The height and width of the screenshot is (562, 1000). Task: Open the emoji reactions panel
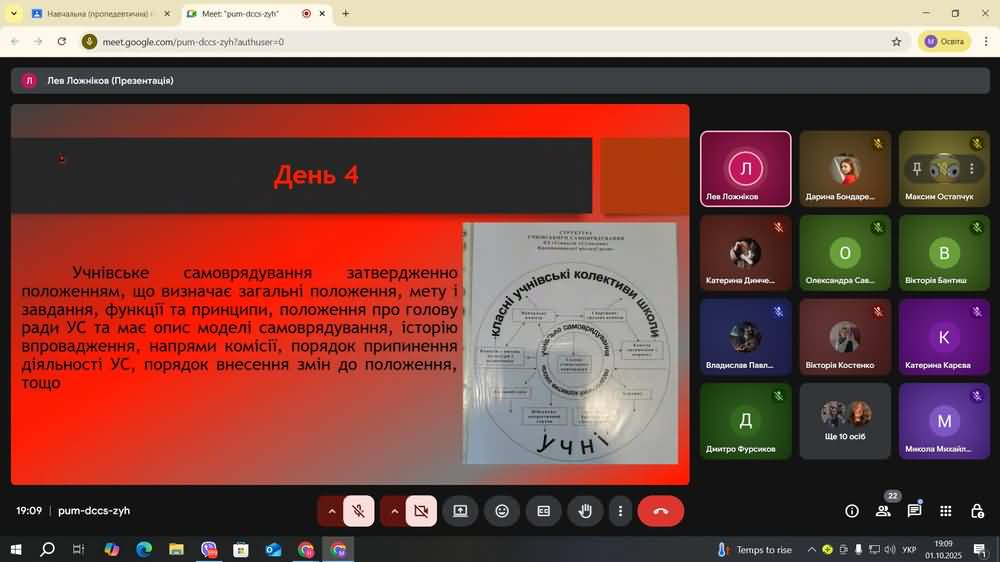point(502,511)
